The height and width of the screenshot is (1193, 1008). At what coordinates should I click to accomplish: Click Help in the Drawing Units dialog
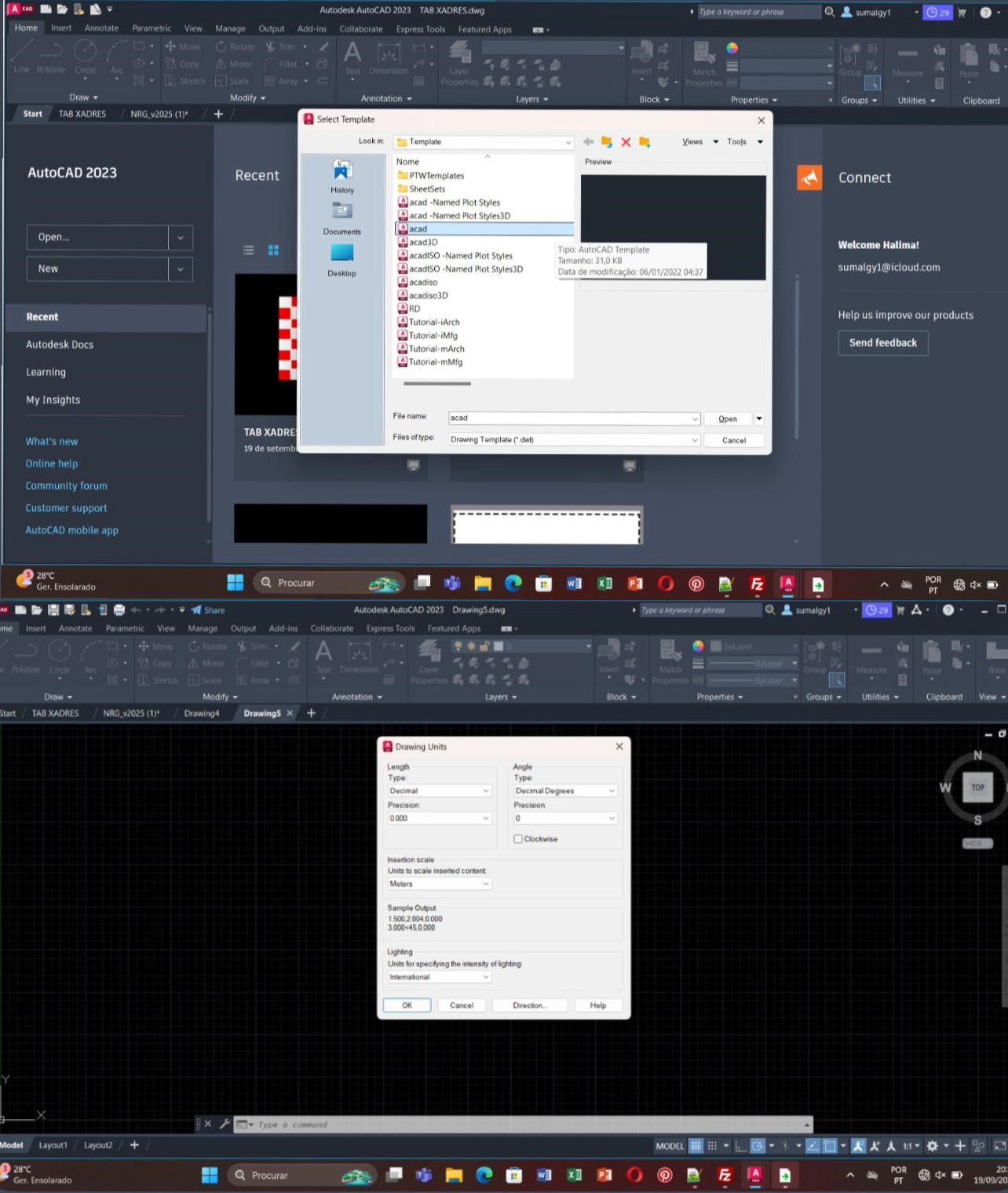(x=598, y=1005)
